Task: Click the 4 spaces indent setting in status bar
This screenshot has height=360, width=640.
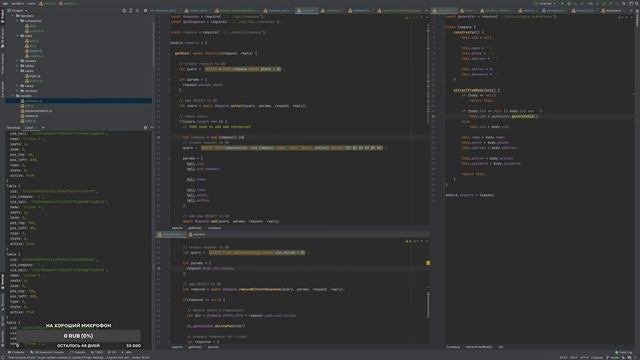Action: (x=596, y=358)
